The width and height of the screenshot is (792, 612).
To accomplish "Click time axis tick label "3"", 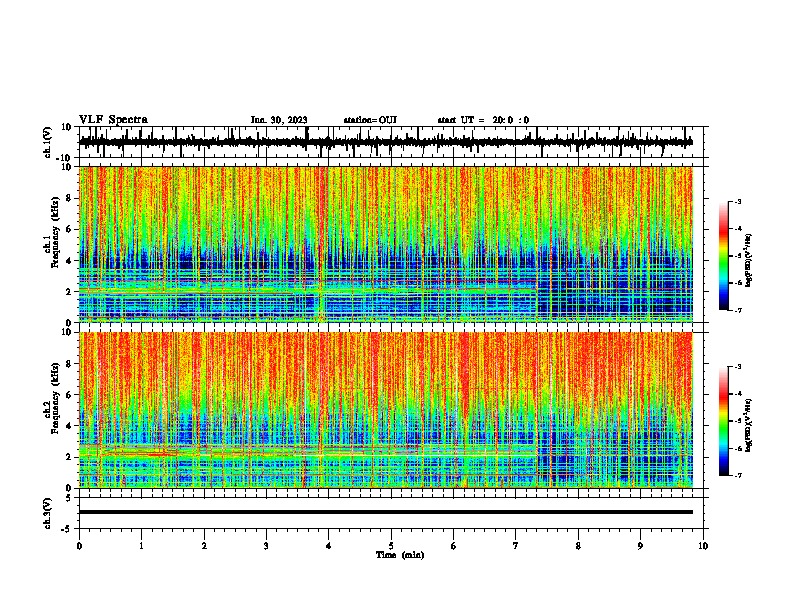I will (x=266, y=546).
